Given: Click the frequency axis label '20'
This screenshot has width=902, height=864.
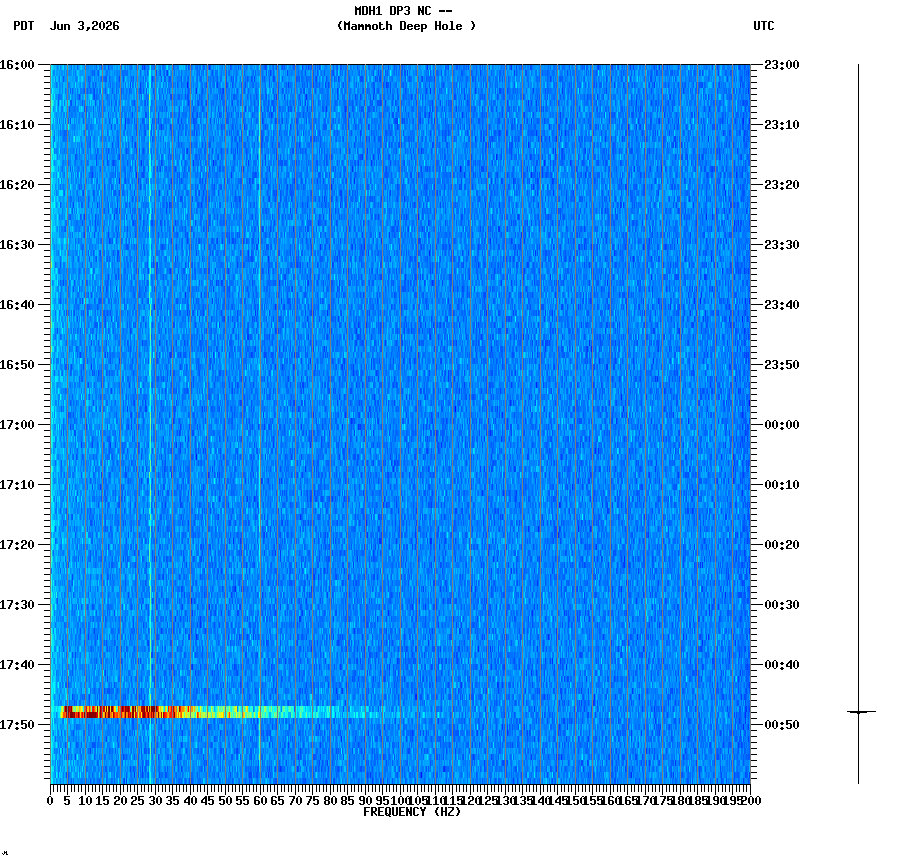Looking at the screenshot, I should [x=120, y=801].
